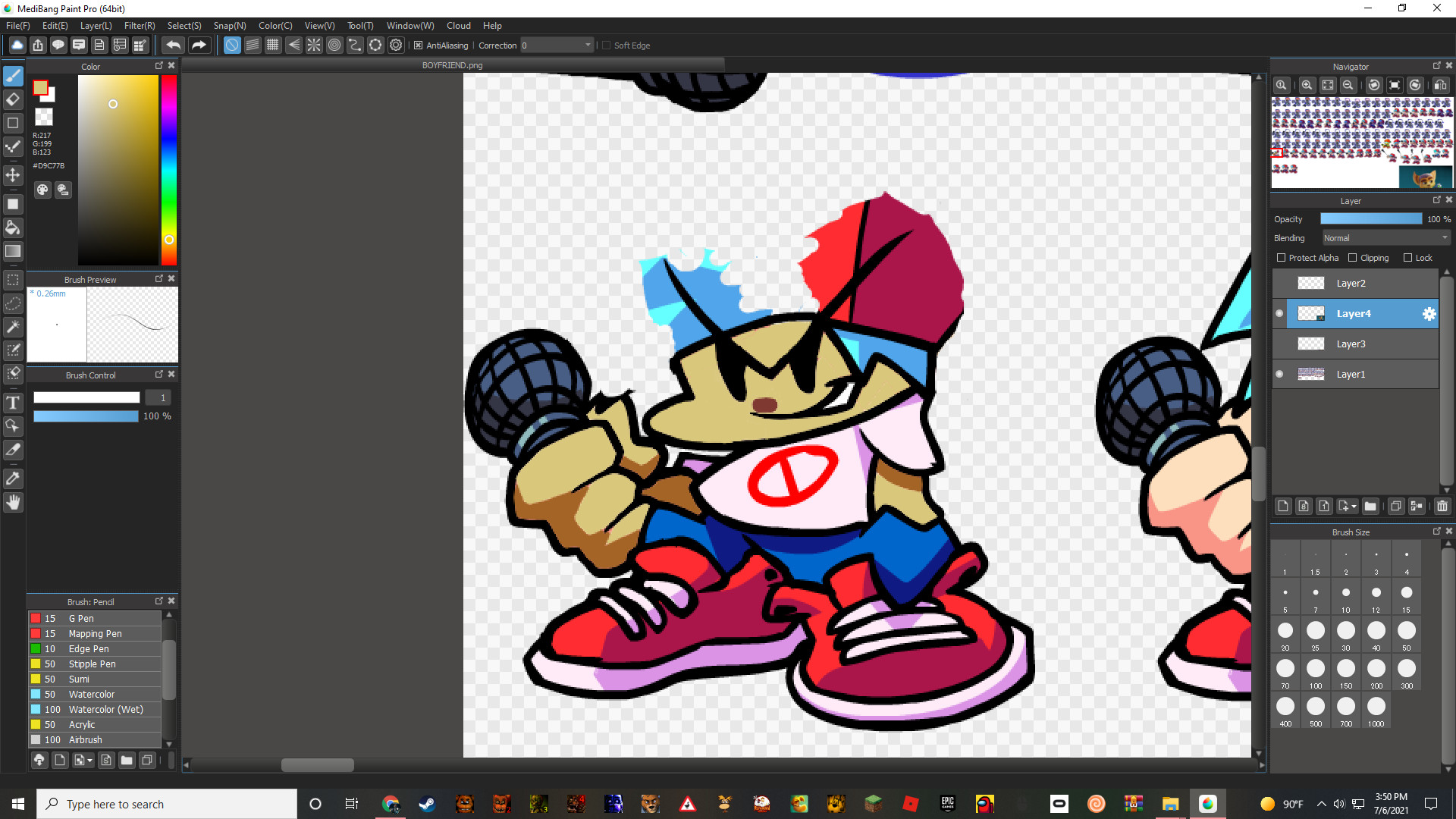Viewport: 1456px width, 819px height.
Task: Click the Add Layer icon
Action: click(x=1283, y=506)
